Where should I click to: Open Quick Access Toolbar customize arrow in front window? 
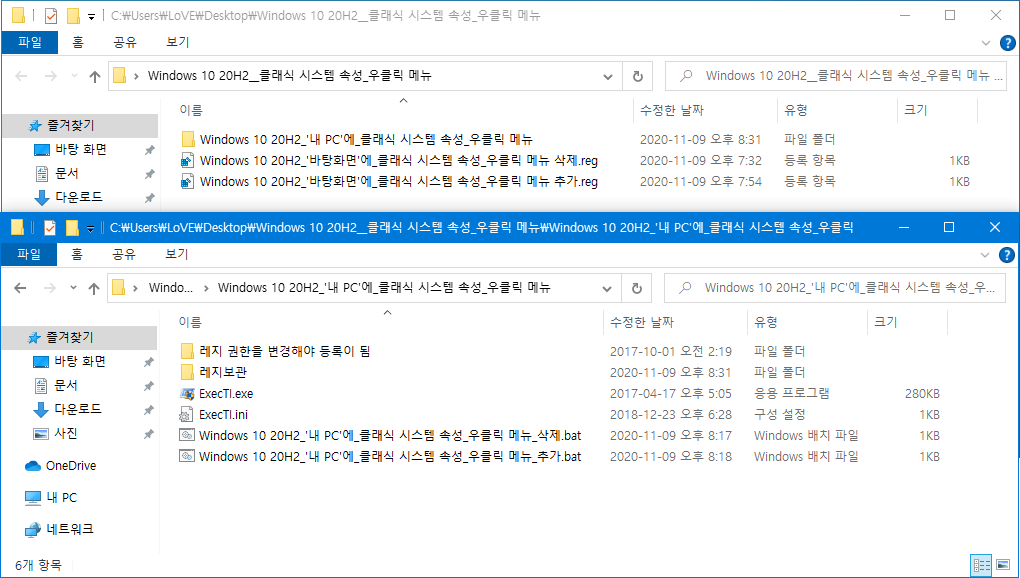click(90, 228)
